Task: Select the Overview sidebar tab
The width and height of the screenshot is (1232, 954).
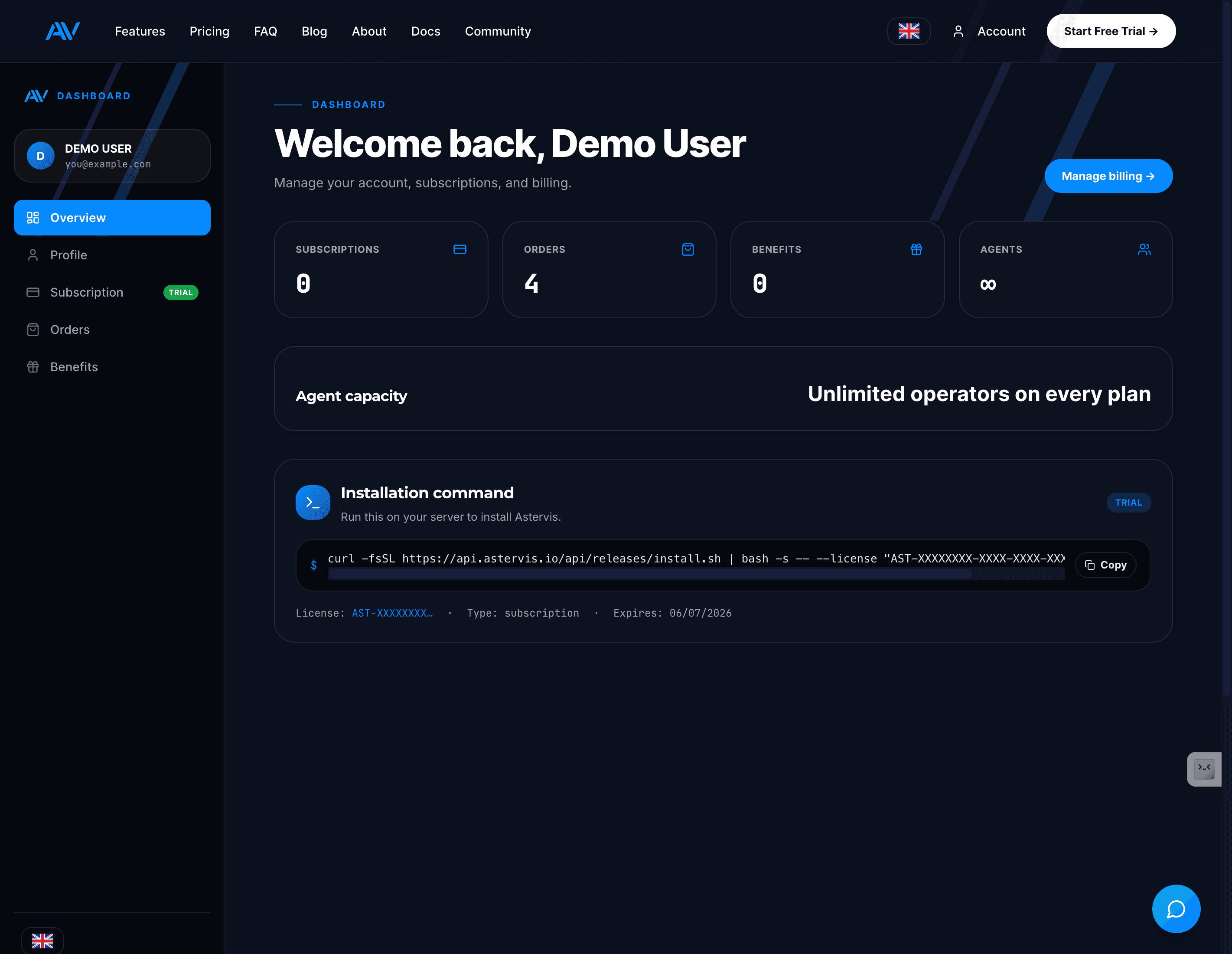Action: 112,218
